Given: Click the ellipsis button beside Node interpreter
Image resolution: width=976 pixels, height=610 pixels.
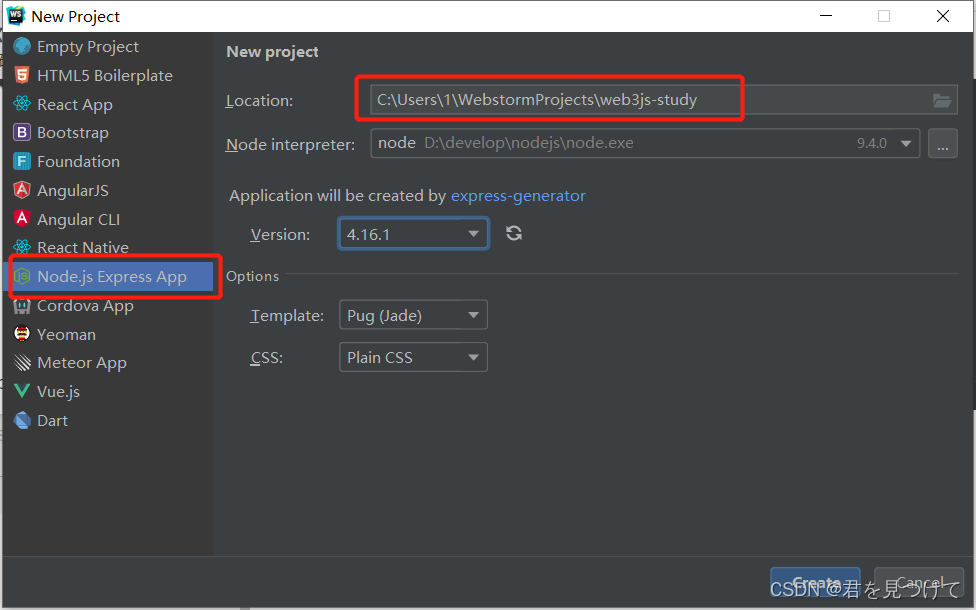Looking at the screenshot, I should pyautogui.click(x=942, y=143).
